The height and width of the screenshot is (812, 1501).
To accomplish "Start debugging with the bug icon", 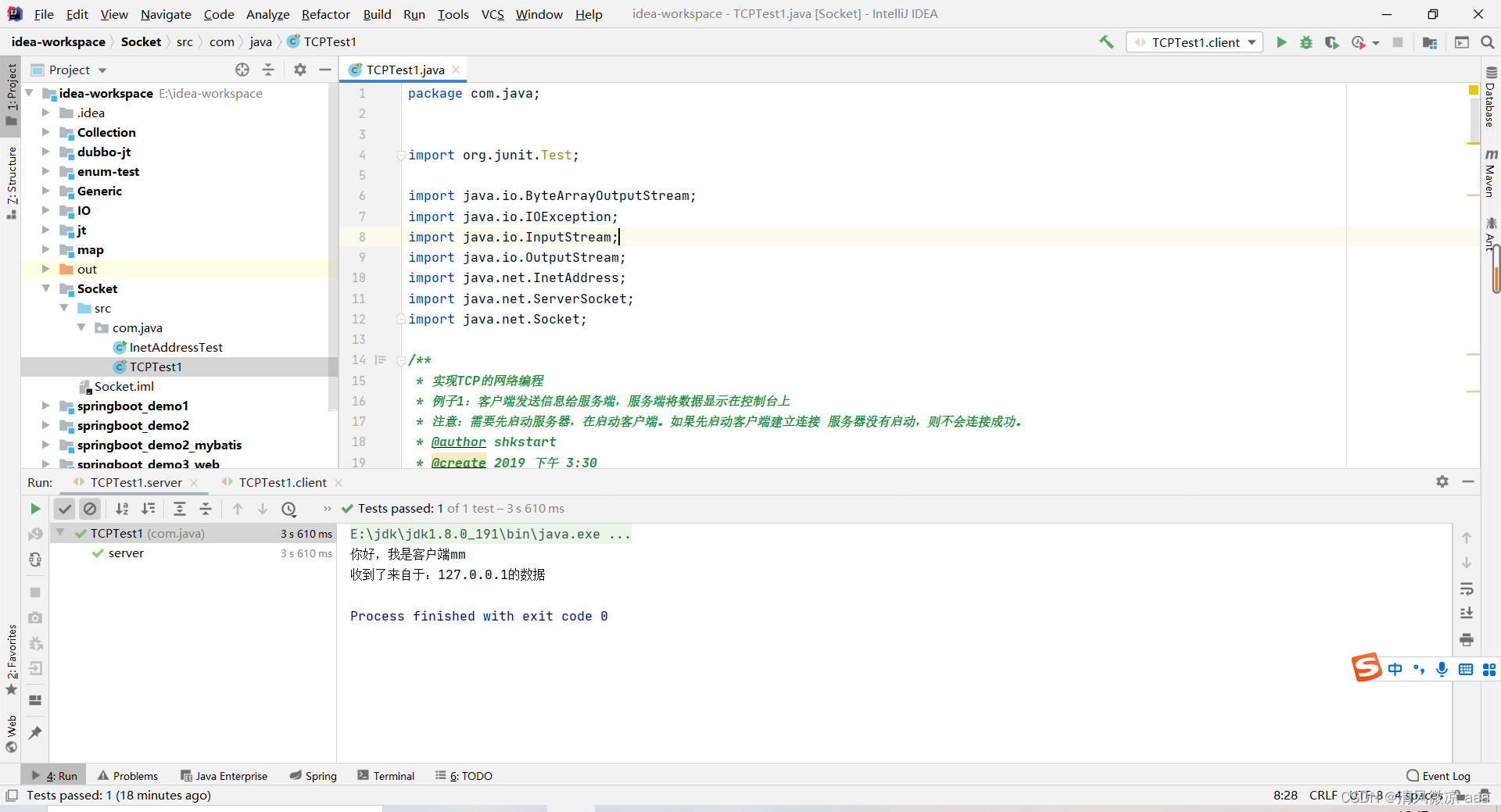I will 1306,42.
